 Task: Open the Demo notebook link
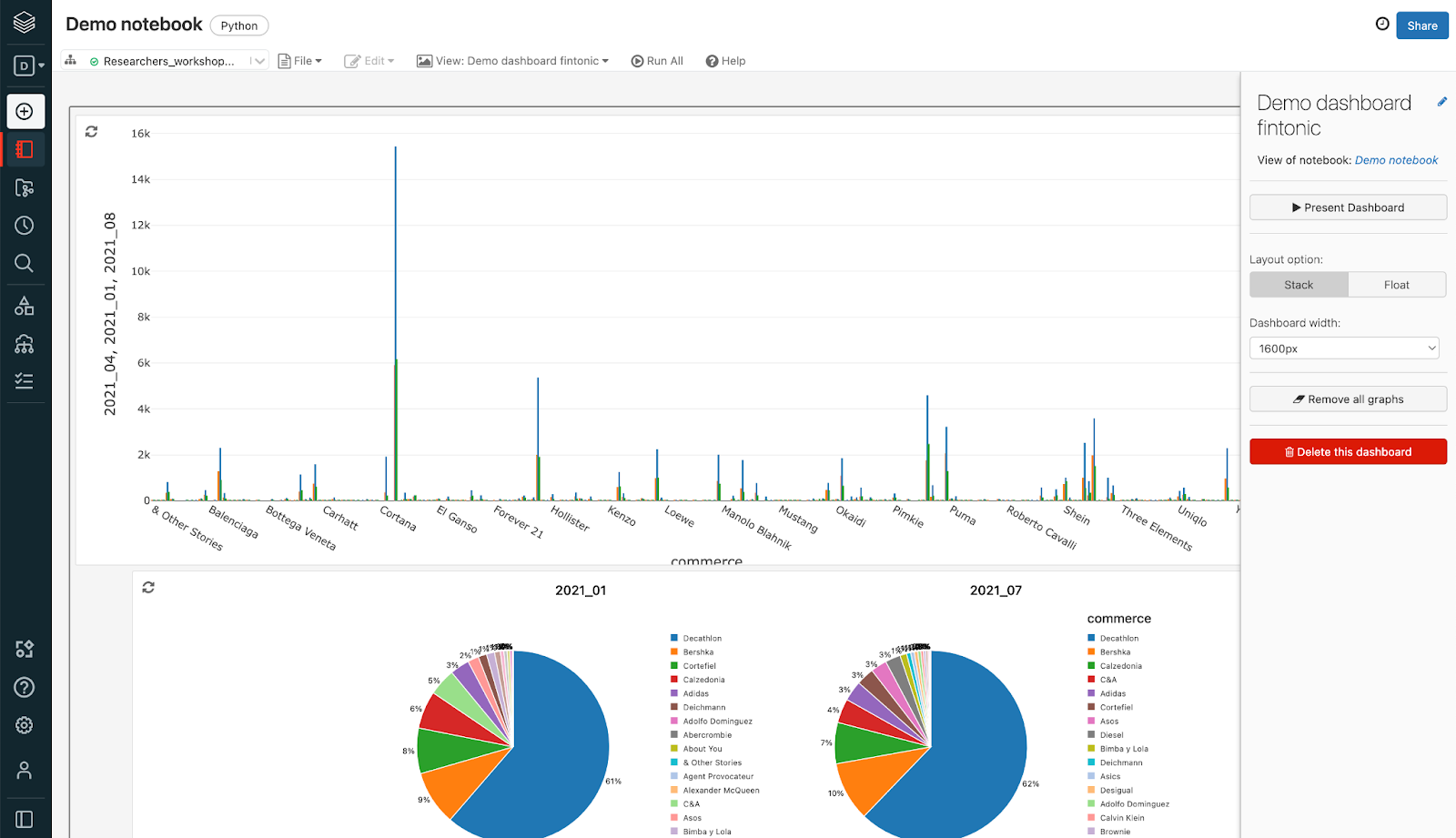click(1396, 160)
